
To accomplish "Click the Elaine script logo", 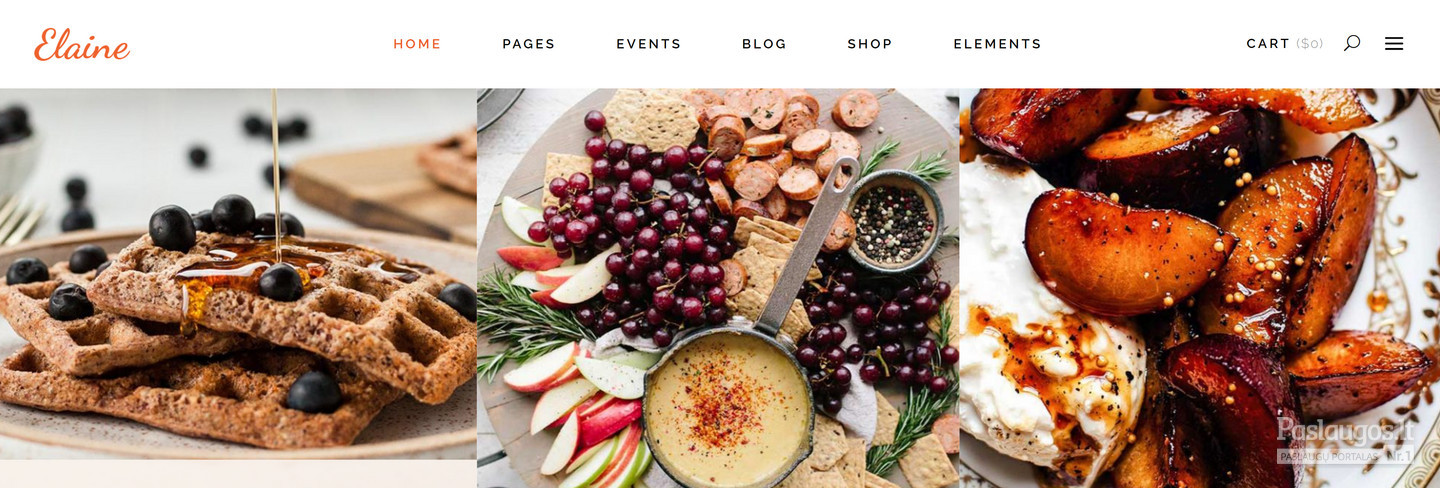I will (x=82, y=44).
